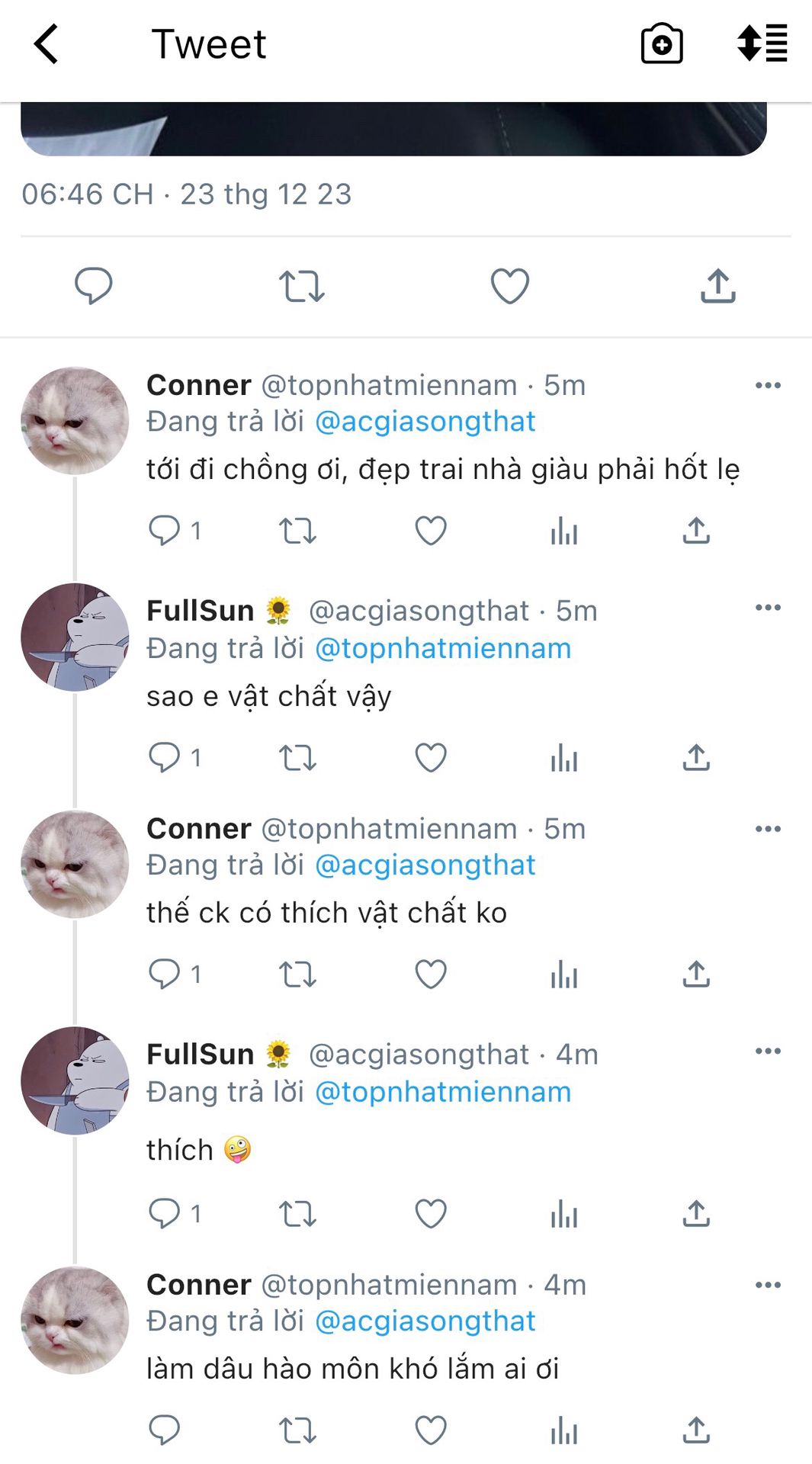
Task: Open the camera add icon
Action: (x=661, y=44)
